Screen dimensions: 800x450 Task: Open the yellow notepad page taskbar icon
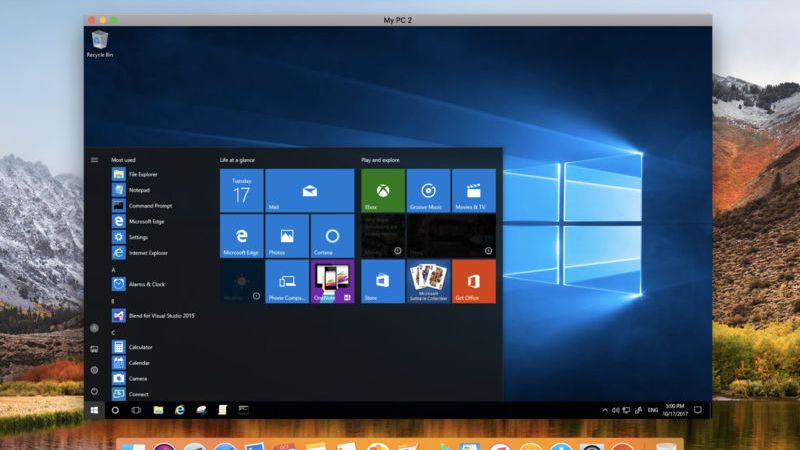[222, 410]
